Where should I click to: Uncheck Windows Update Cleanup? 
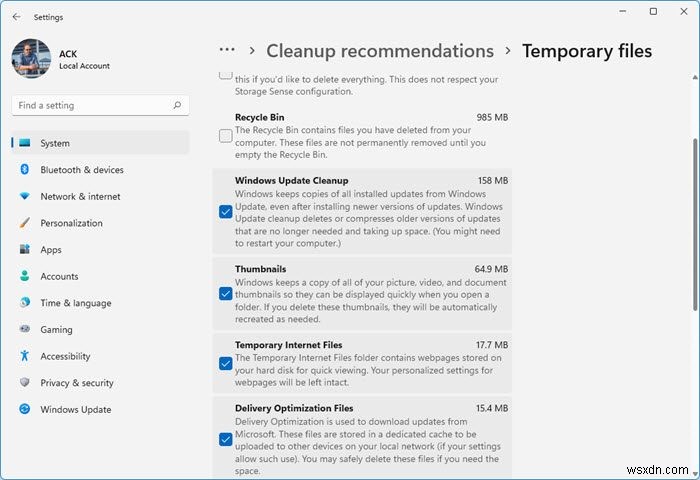(226, 211)
